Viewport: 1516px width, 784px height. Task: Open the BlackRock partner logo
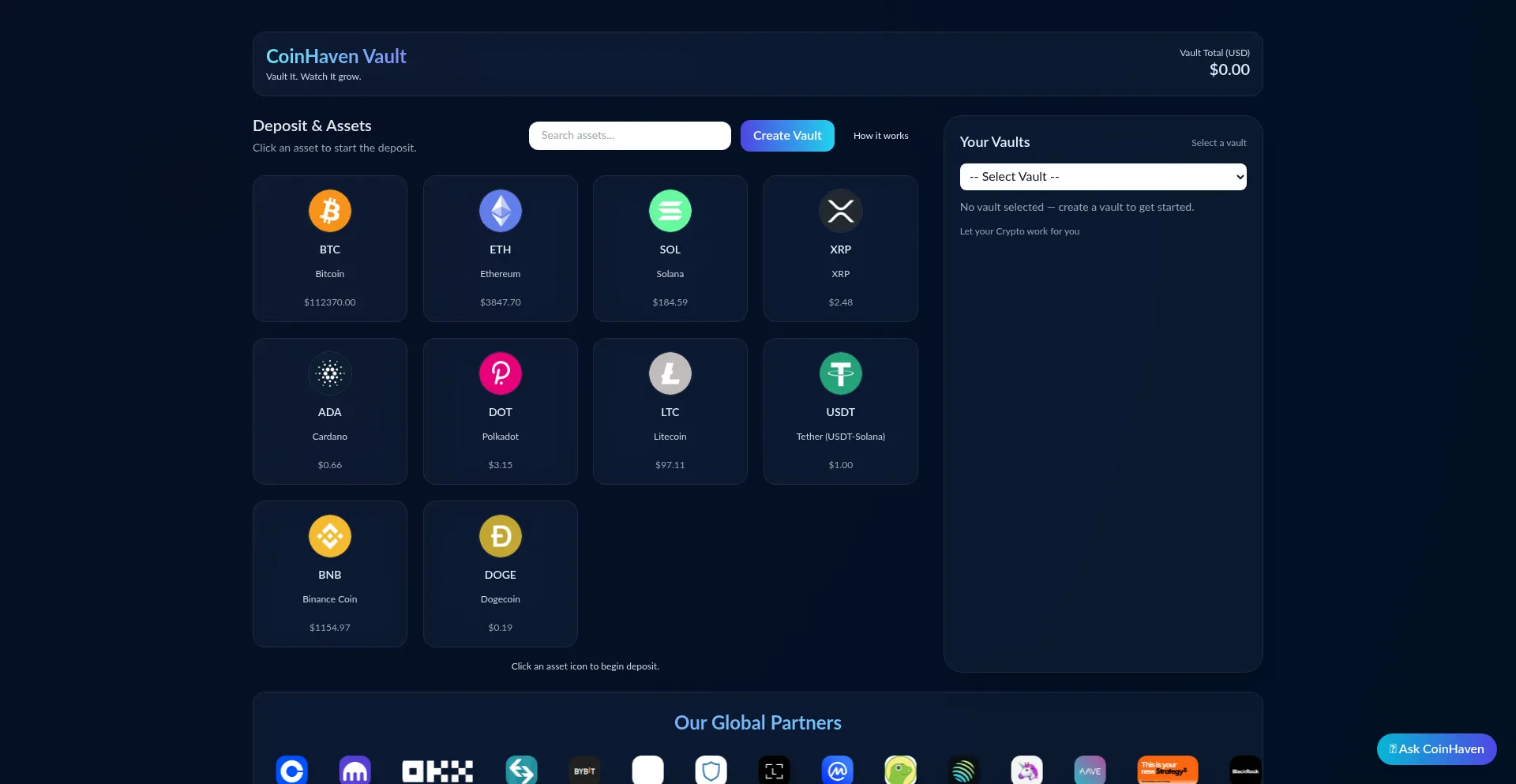coord(1246,771)
